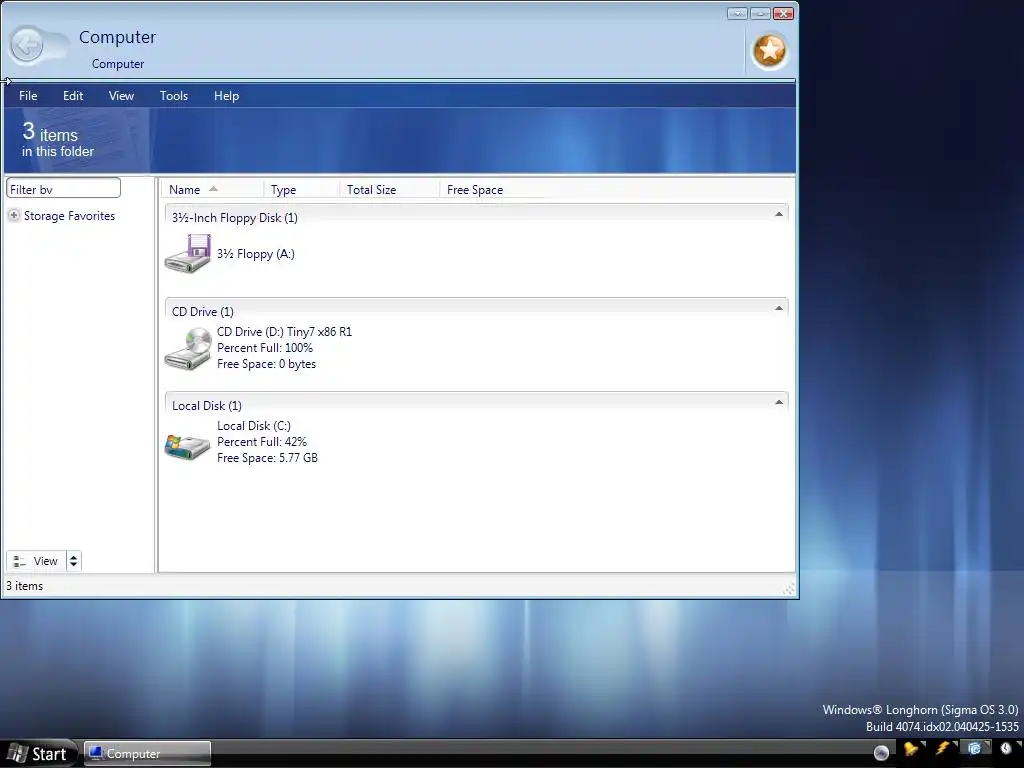This screenshot has height=768, width=1024.
Task: Click the clock icon in system tray
Action: [1006, 749]
